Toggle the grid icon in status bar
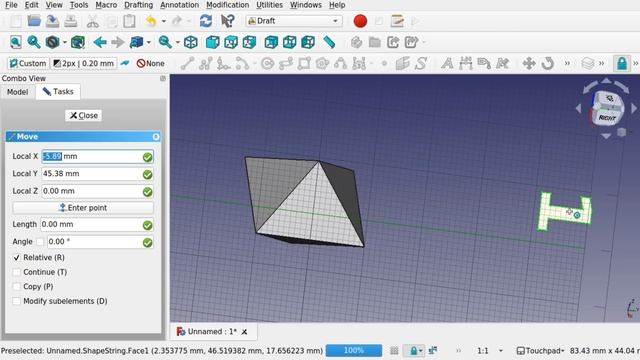 point(394,351)
